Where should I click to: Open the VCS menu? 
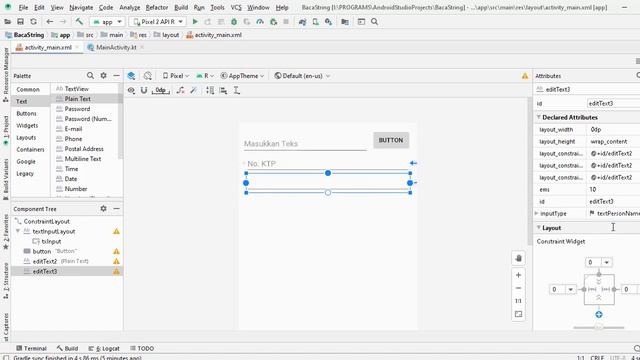236,7
